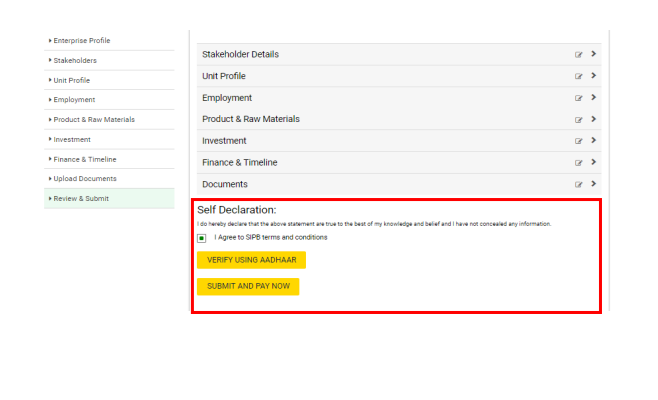This screenshot has width=658, height=400.
Task: Click Submit and Pay Now button
Action: click(x=247, y=286)
